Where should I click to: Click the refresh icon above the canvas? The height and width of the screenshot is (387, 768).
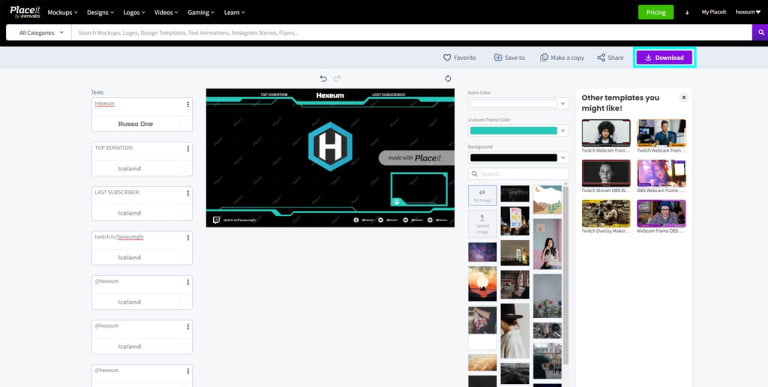tap(448, 78)
